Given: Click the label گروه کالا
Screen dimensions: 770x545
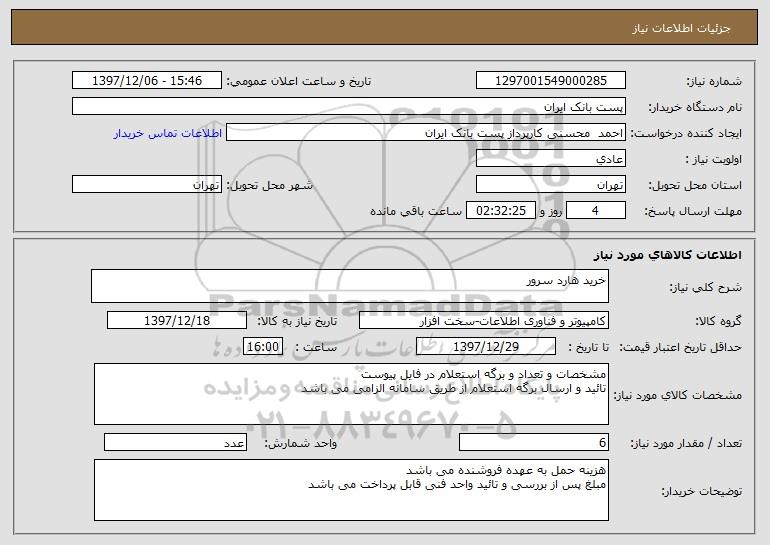Looking at the screenshot, I should (718, 321).
